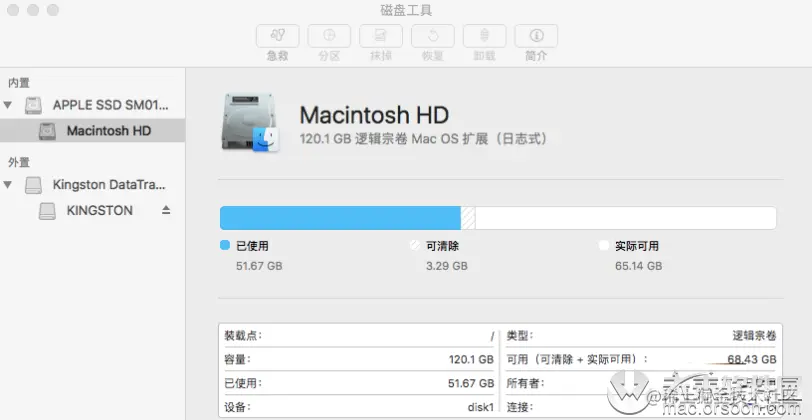
Task: Click the white 实际可用 legend dot
Action: point(604,245)
